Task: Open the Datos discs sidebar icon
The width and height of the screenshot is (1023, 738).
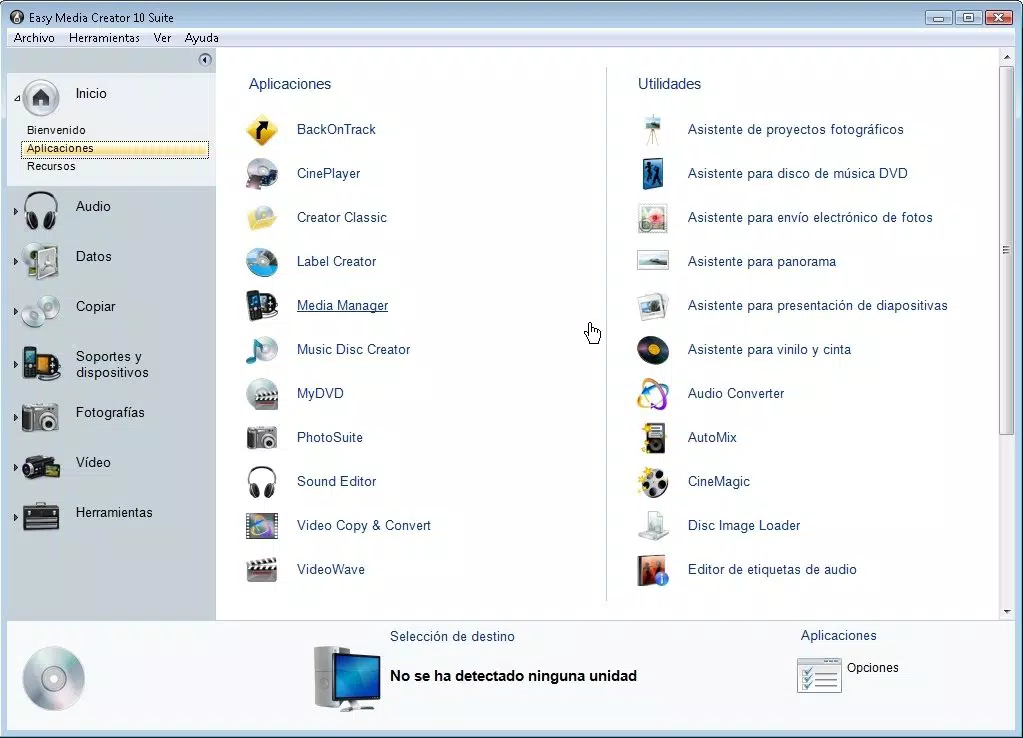Action: click(40, 260)
